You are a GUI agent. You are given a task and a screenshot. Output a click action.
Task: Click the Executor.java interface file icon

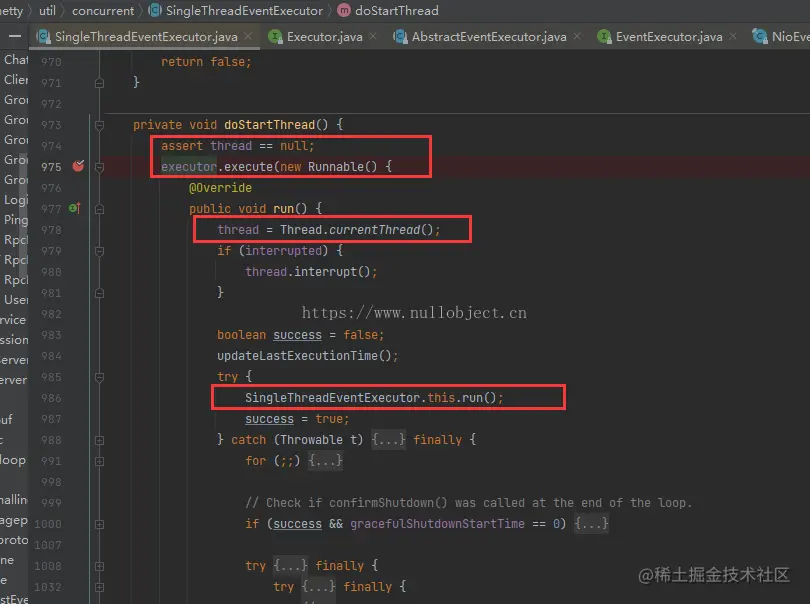click(x=275, y=37)
